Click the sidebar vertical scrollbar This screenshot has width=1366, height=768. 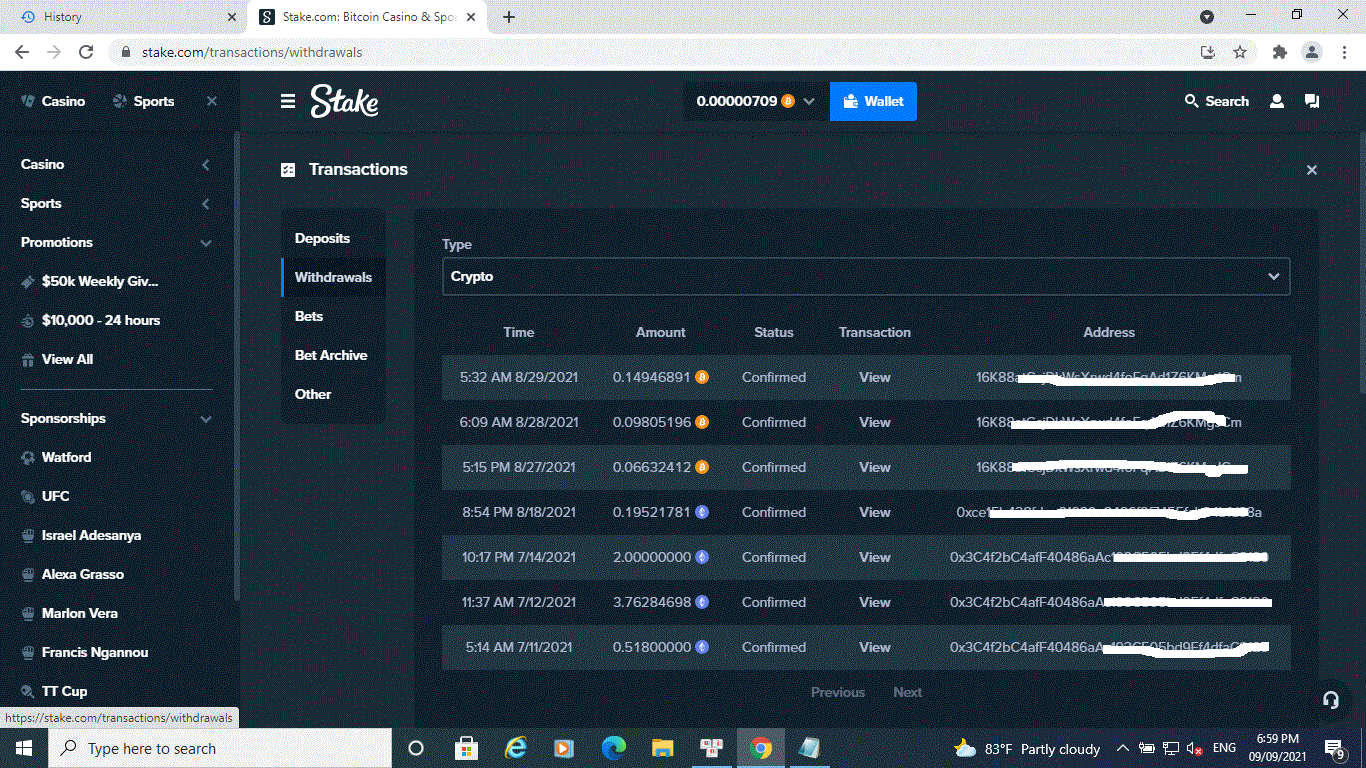pyautogui.click(x=236, y=365)
